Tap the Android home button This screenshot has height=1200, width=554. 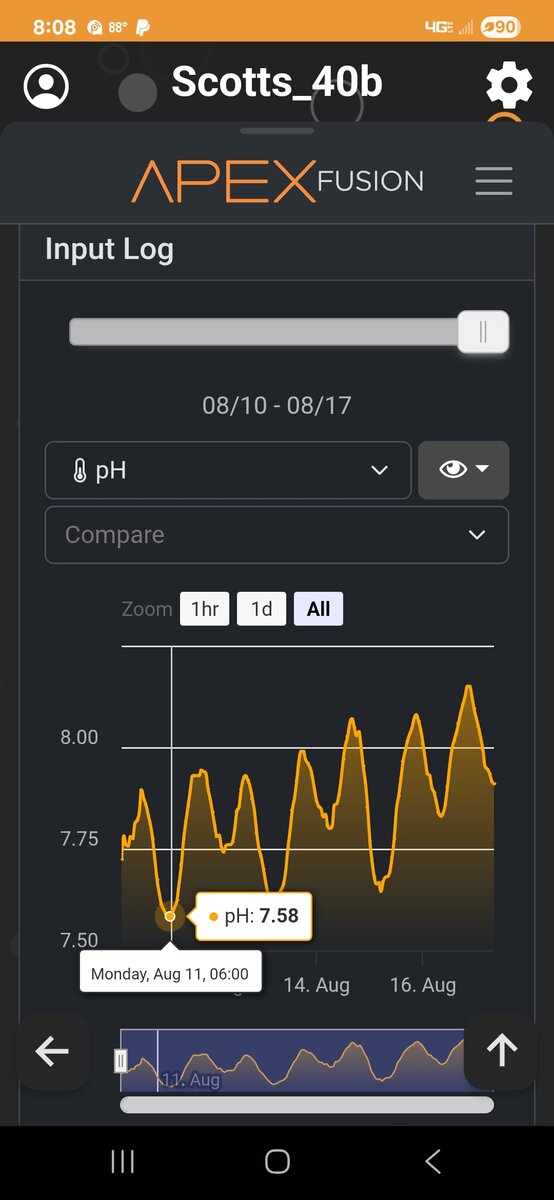(277, 1161)
